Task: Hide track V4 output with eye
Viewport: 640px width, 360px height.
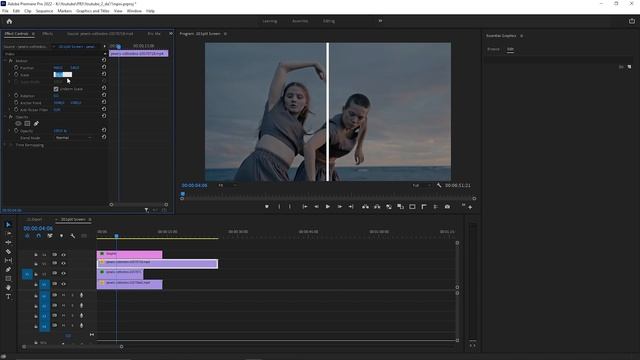Action: (64, 255)
